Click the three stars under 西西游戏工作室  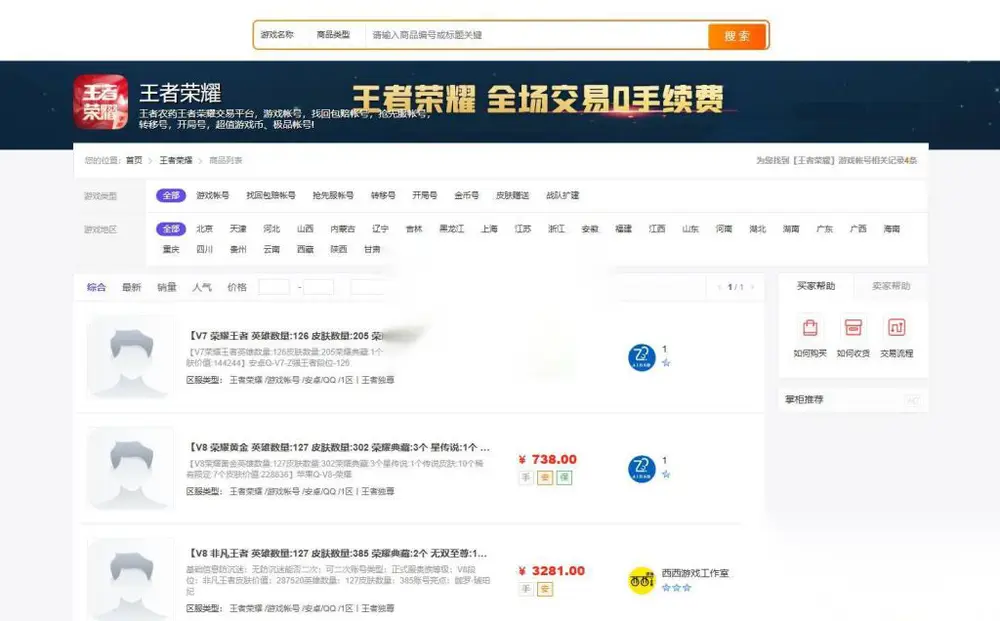click(676, 587)
